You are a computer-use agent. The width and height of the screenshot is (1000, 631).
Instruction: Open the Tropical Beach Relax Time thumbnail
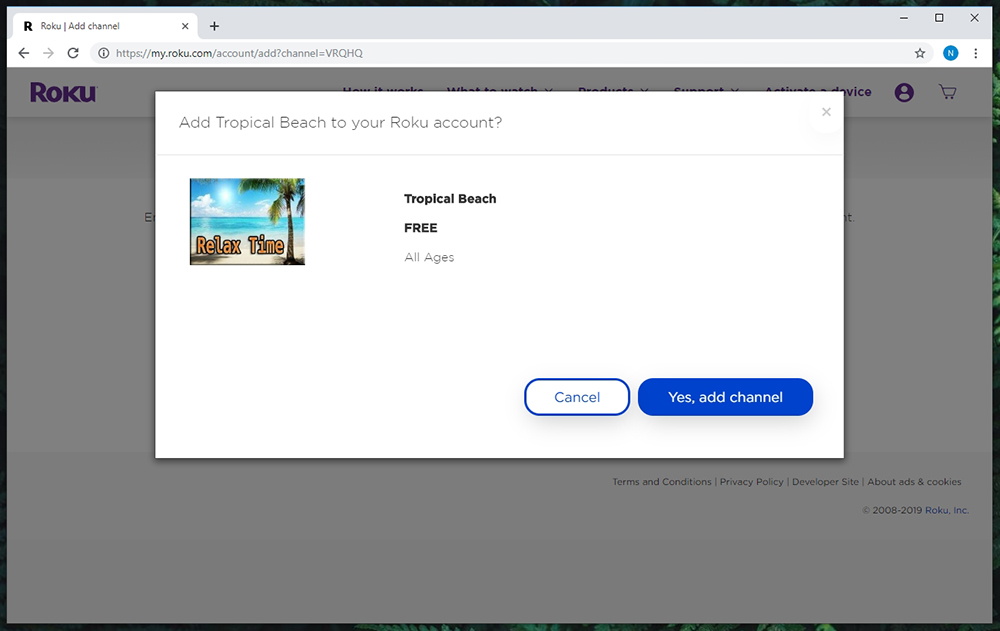coord(247,221)
